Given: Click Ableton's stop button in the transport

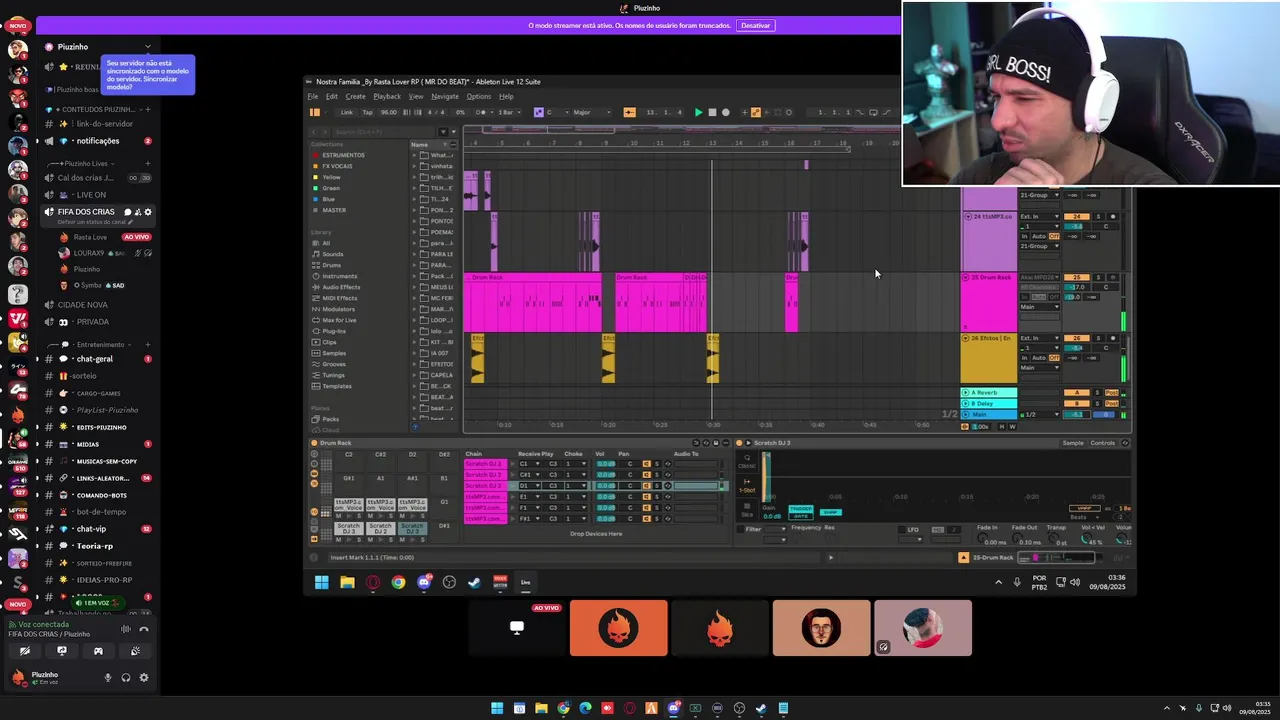Looking at the screenshot, I should click(712, 112).
